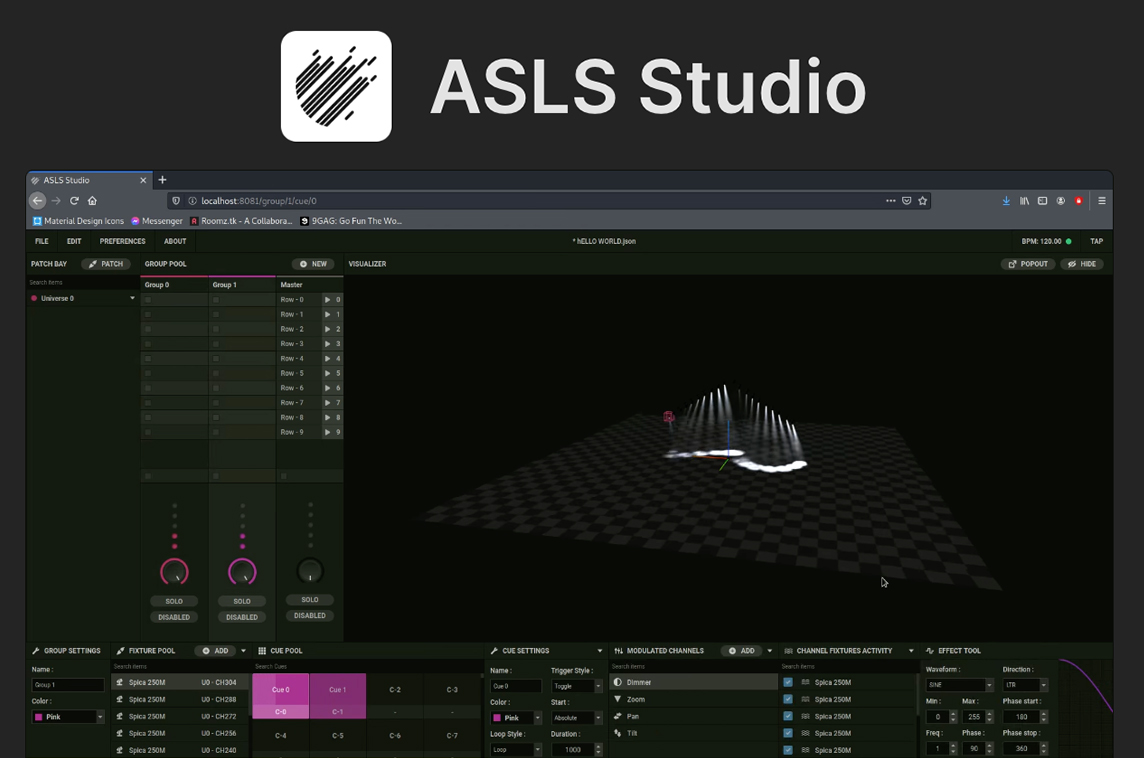Click Group 1 rotary knob
The width and height of the screenshot is (1144, 758).
pos(242,571)
